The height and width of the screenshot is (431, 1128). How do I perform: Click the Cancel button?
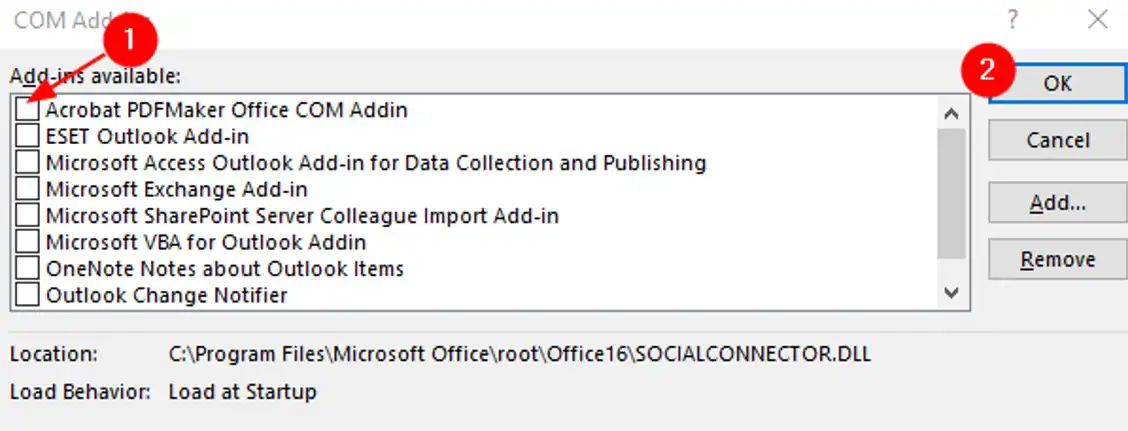[1057, 140]
